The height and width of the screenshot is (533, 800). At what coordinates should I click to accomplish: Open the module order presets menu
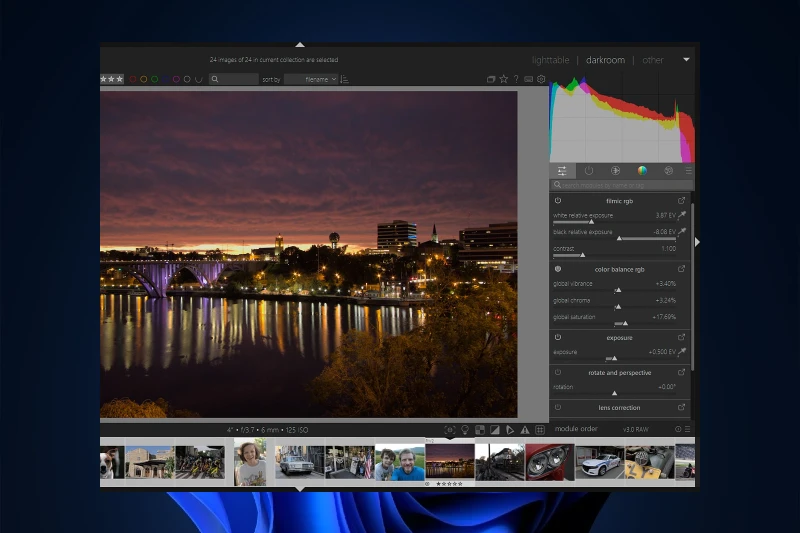pyautogui.click(x=687, y=429)
